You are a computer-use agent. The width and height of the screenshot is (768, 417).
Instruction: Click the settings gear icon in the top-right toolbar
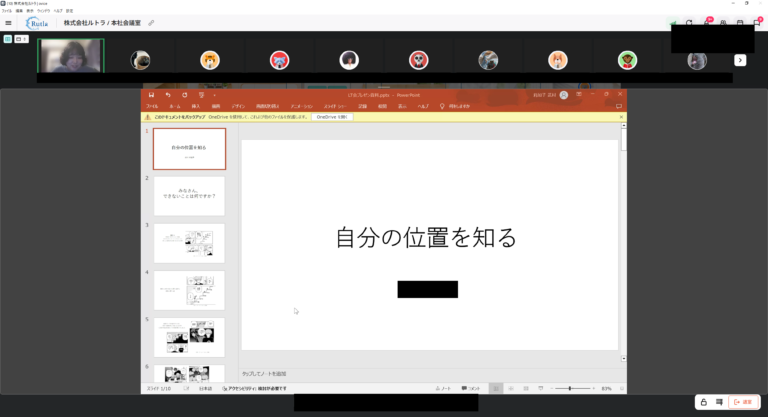(x=723, y=22)
